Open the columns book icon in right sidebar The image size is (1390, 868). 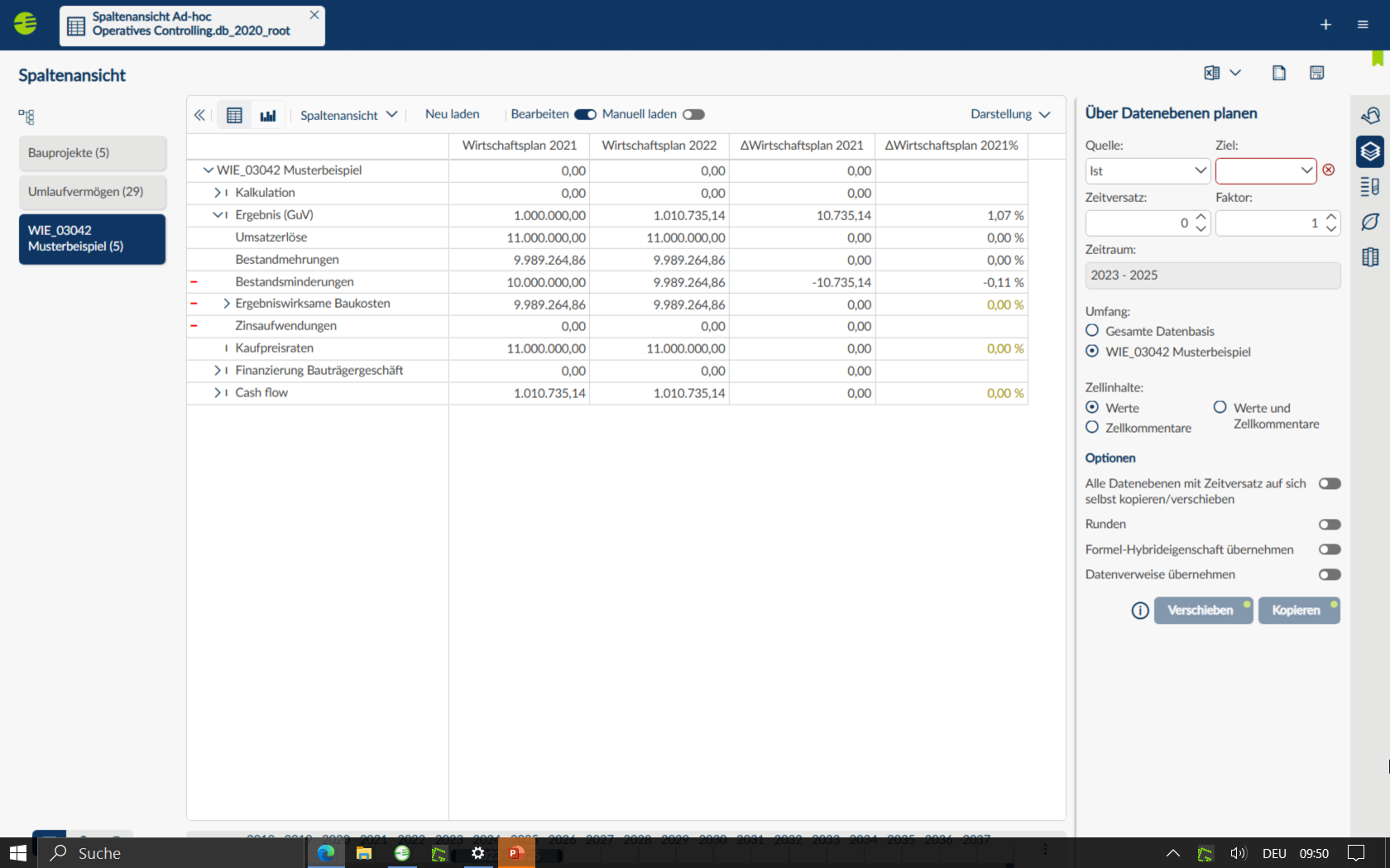1370,257
